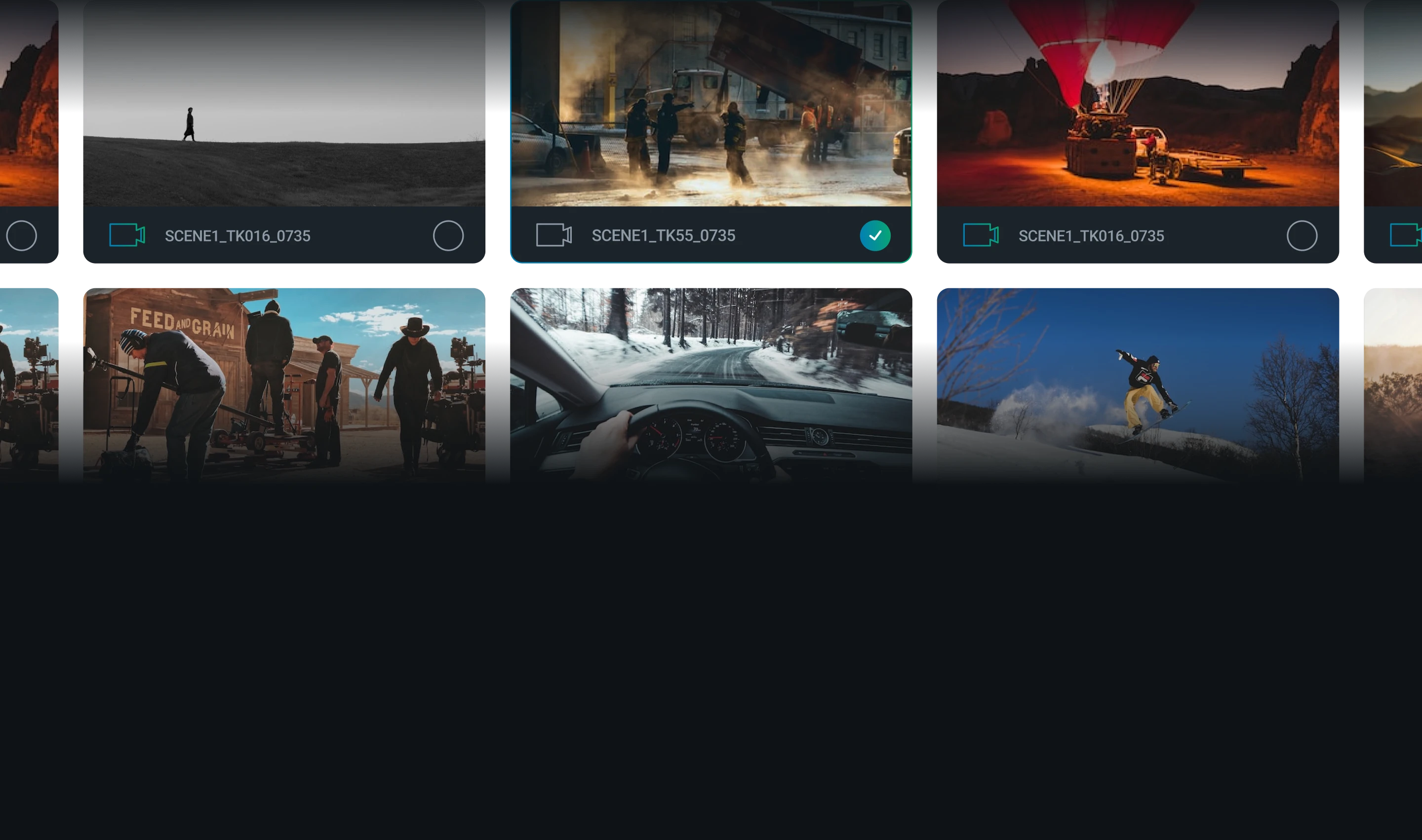Select the walking silhouette clip using its circle
The image size is (1422, 840).
point(448,235)
